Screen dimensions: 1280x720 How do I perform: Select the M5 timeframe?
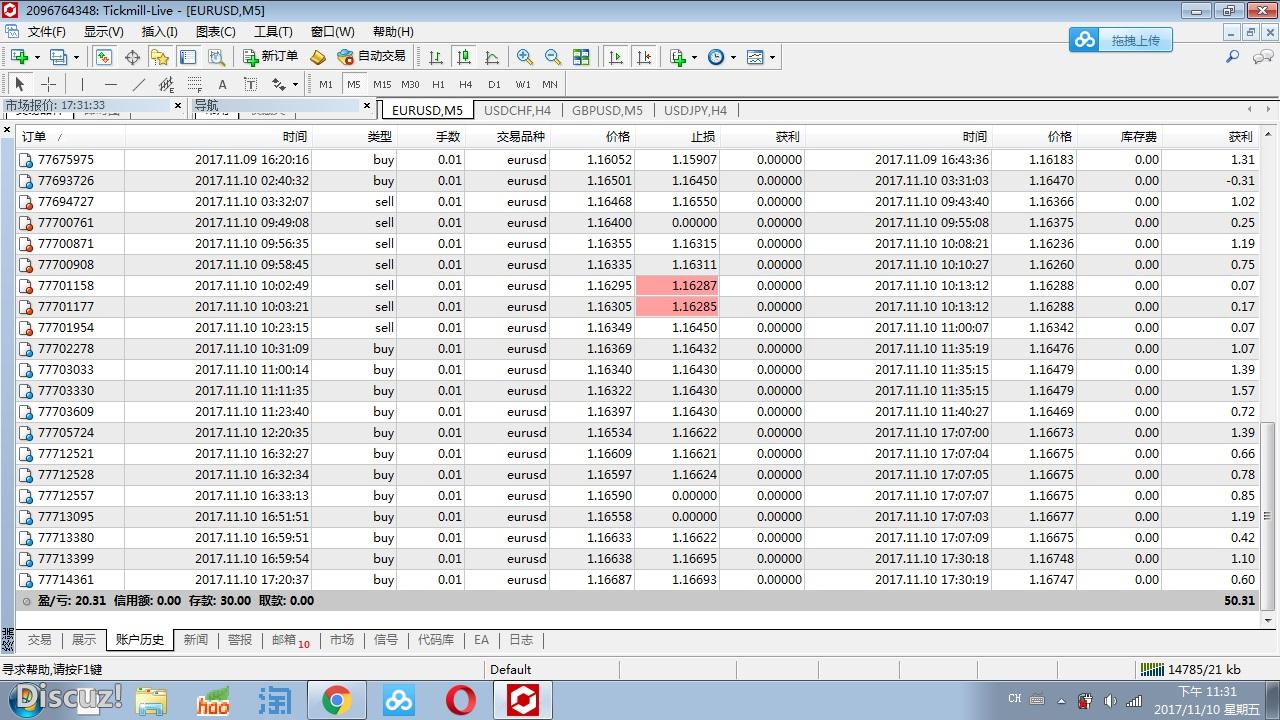pyautogui.click(x=354, y=84)
